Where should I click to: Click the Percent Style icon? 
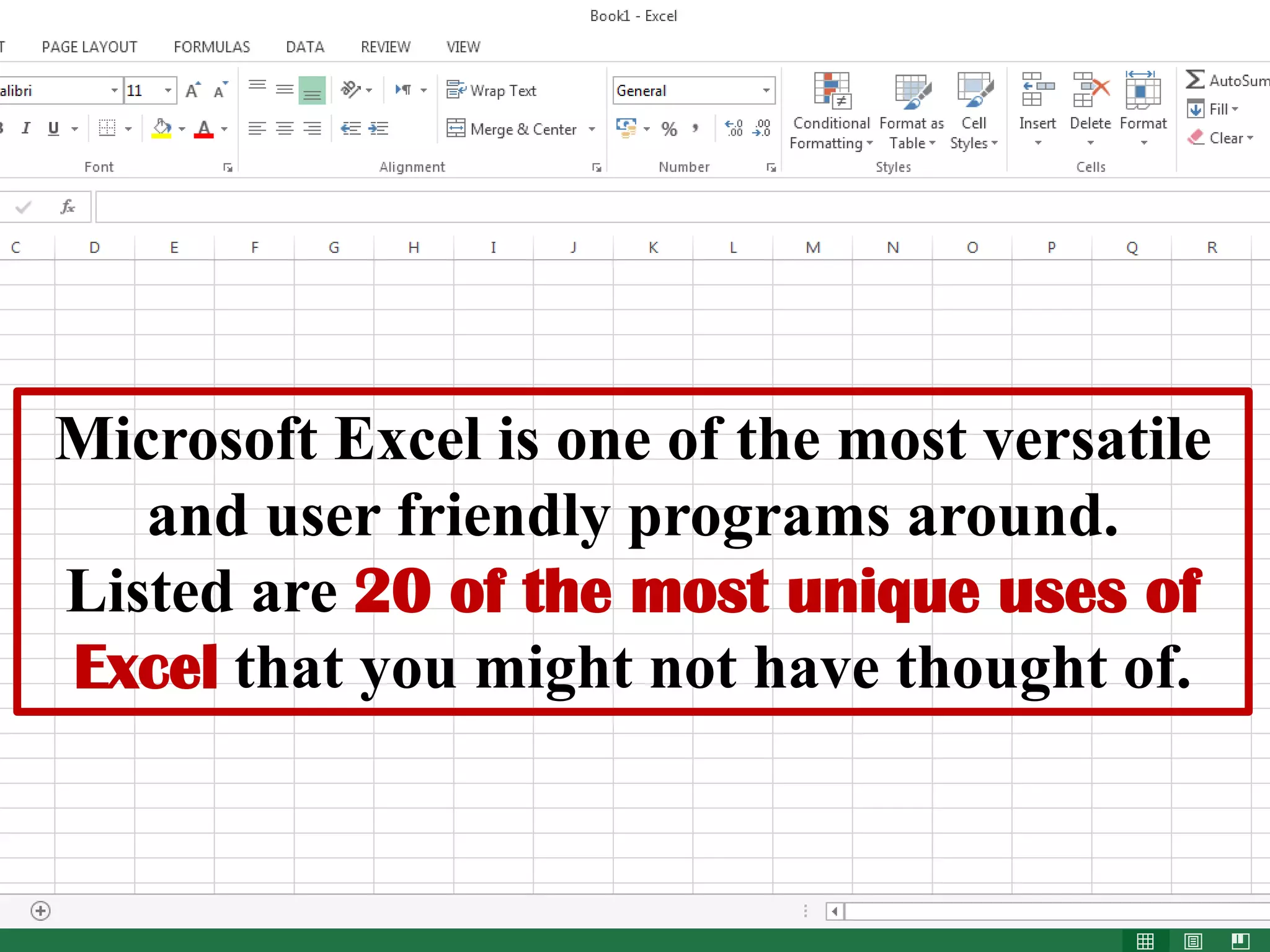click(x=668, y=129)
